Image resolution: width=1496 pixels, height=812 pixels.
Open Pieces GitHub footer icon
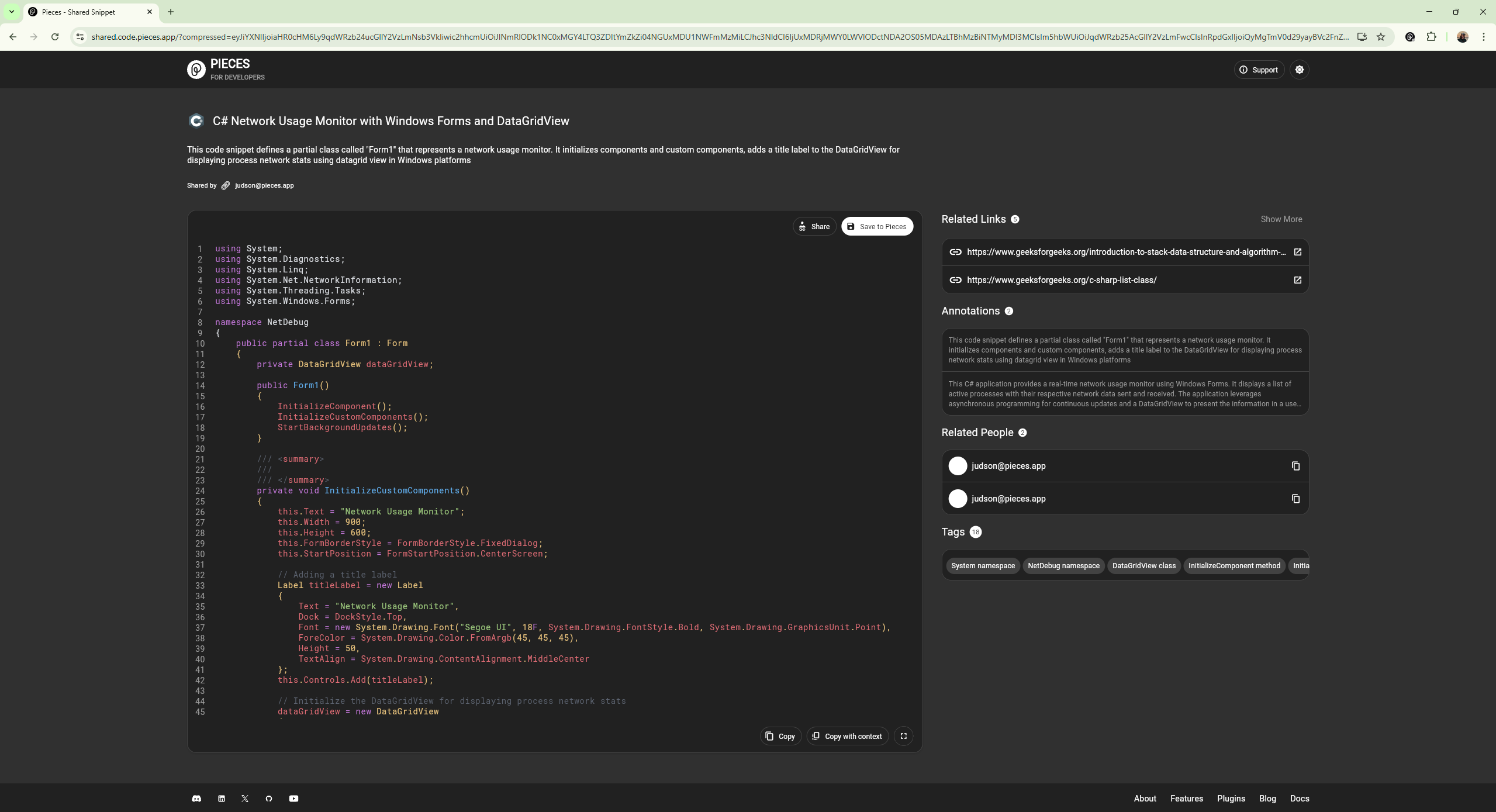[x=269, y=799]
